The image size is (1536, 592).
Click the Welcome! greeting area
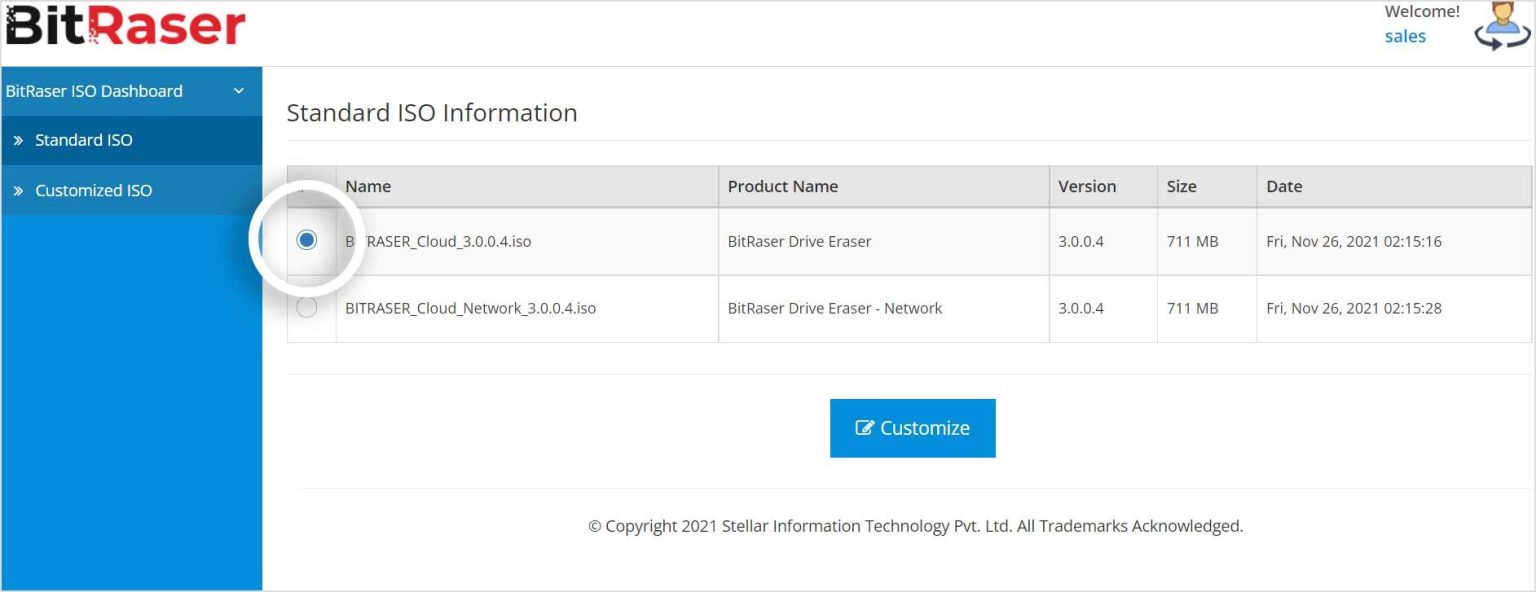click(x=1421, y=11)
